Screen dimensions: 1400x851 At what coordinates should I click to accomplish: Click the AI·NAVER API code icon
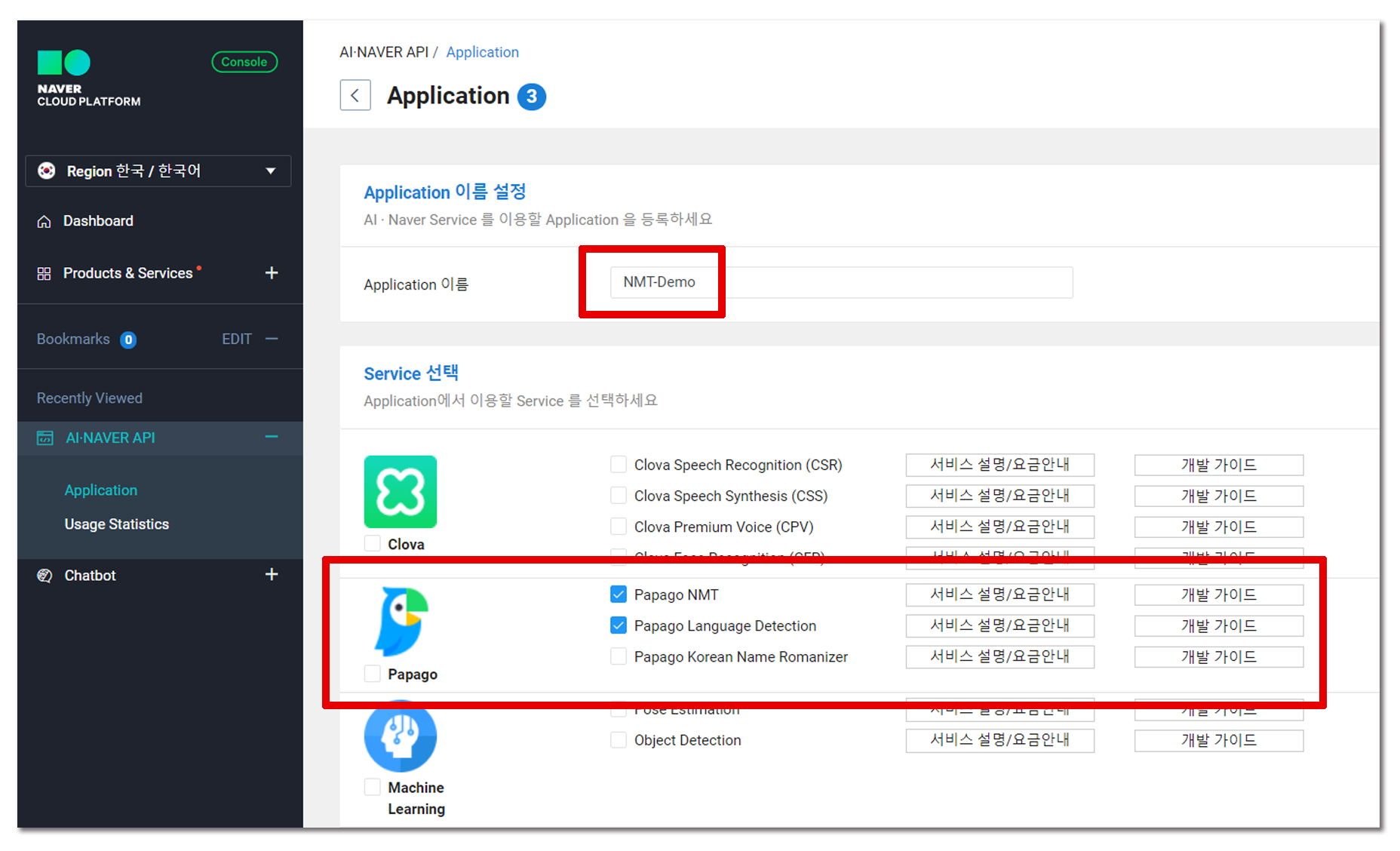(x=45, y=438)
